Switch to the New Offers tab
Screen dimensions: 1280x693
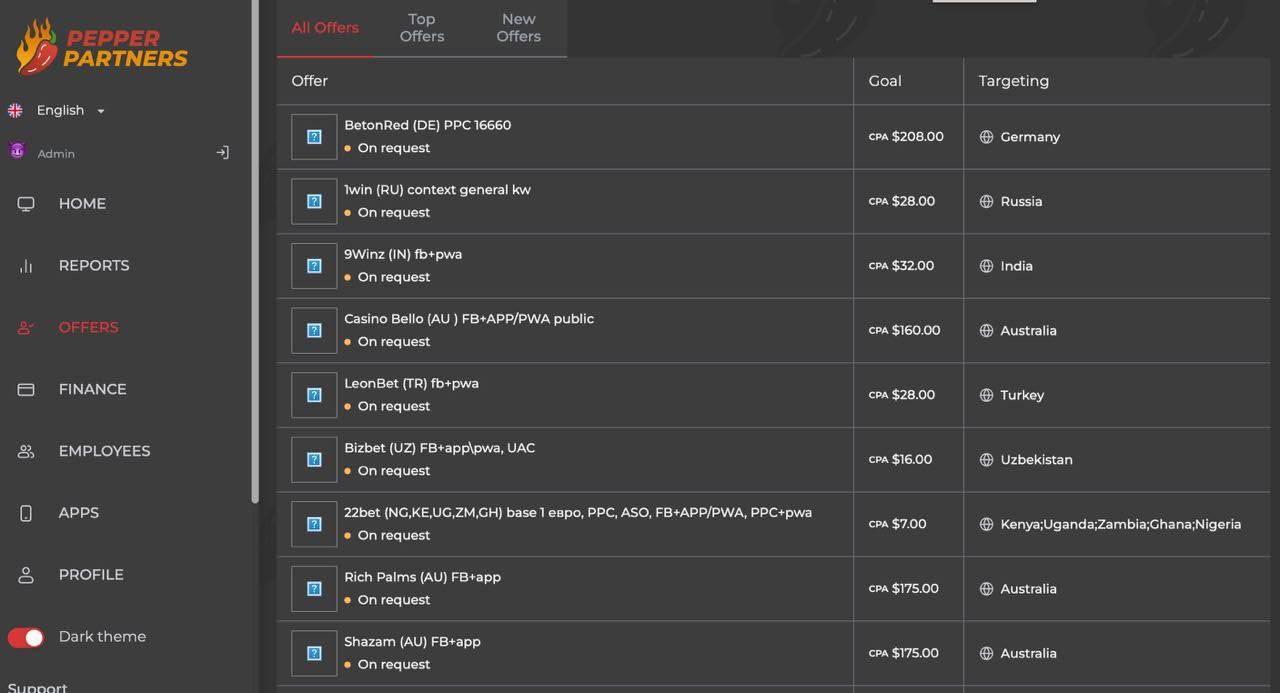tap(518, 28)
